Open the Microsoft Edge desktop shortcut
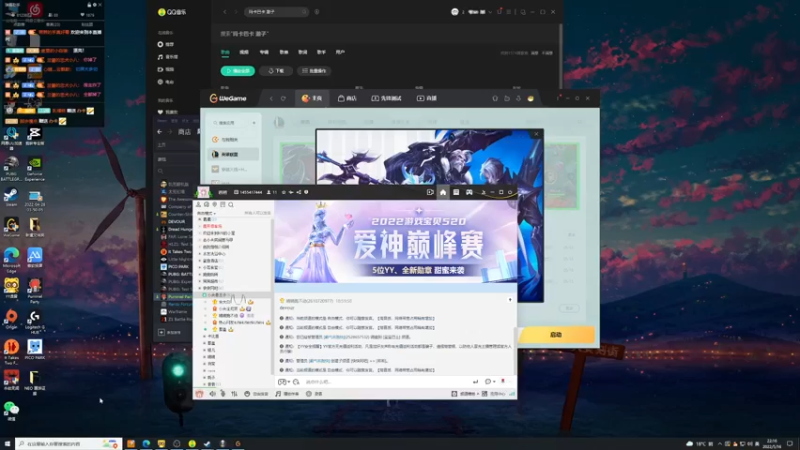 (x=11, y=259)
